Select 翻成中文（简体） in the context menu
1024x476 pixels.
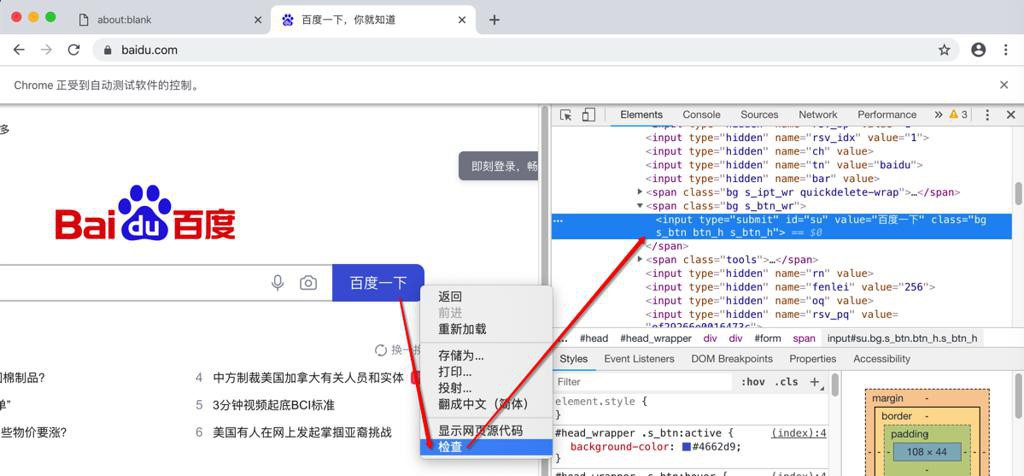tap(486, 404)
